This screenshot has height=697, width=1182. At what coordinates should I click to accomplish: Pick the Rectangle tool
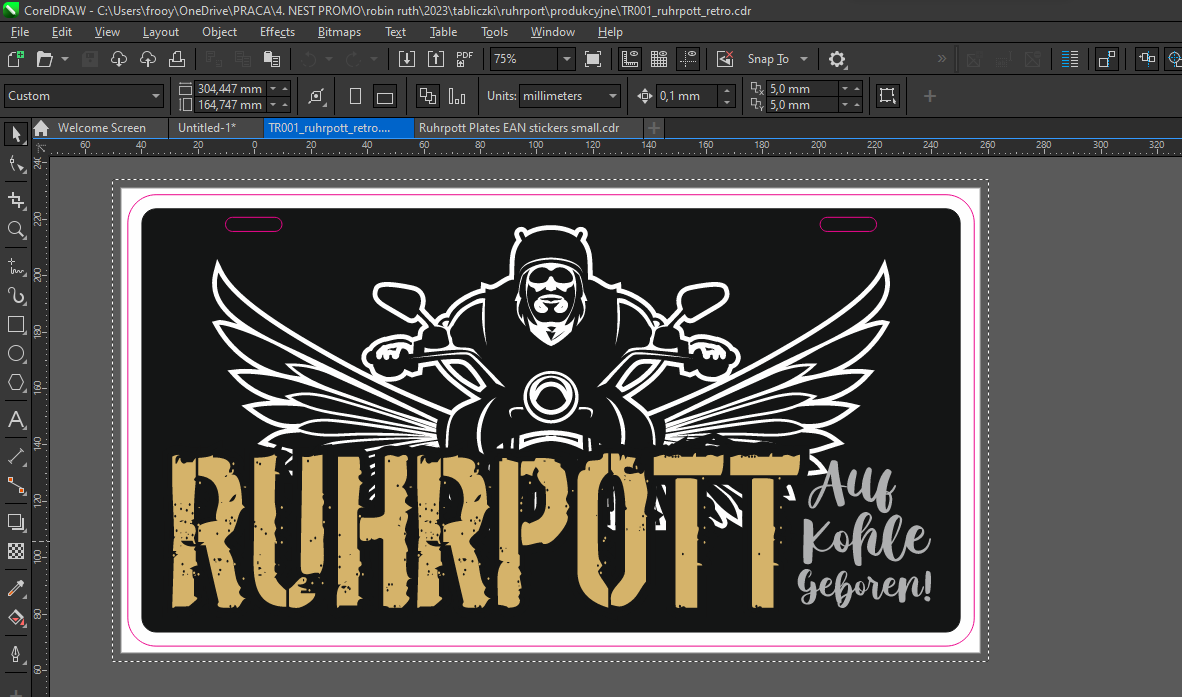(16, 324)
